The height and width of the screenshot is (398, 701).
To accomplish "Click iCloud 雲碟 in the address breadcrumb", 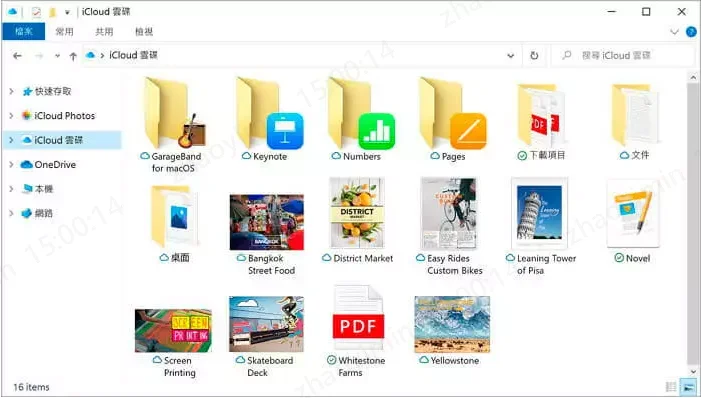I will tap(133, 55).
